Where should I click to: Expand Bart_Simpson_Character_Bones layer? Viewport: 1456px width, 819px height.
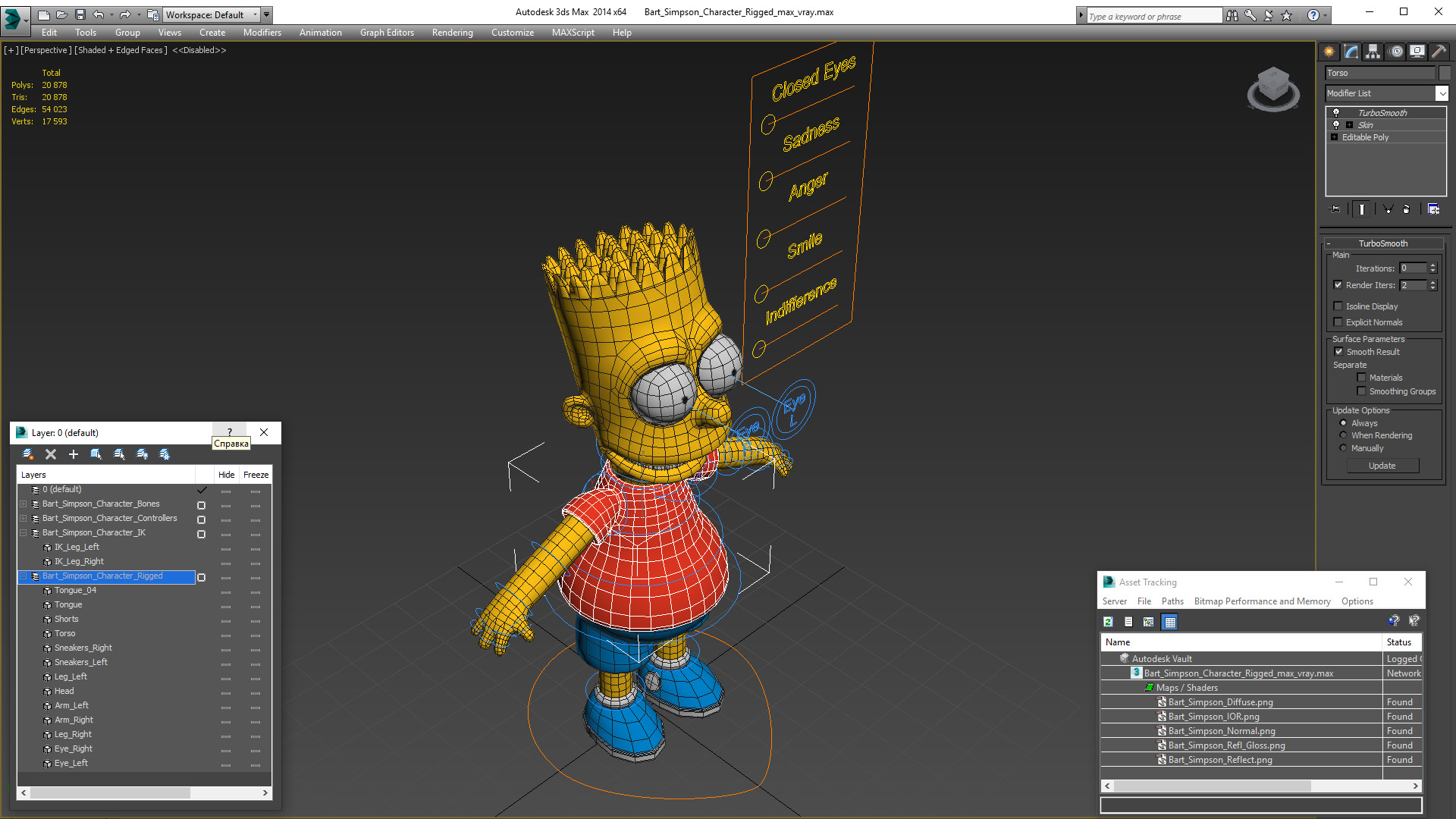pos(24,504)
